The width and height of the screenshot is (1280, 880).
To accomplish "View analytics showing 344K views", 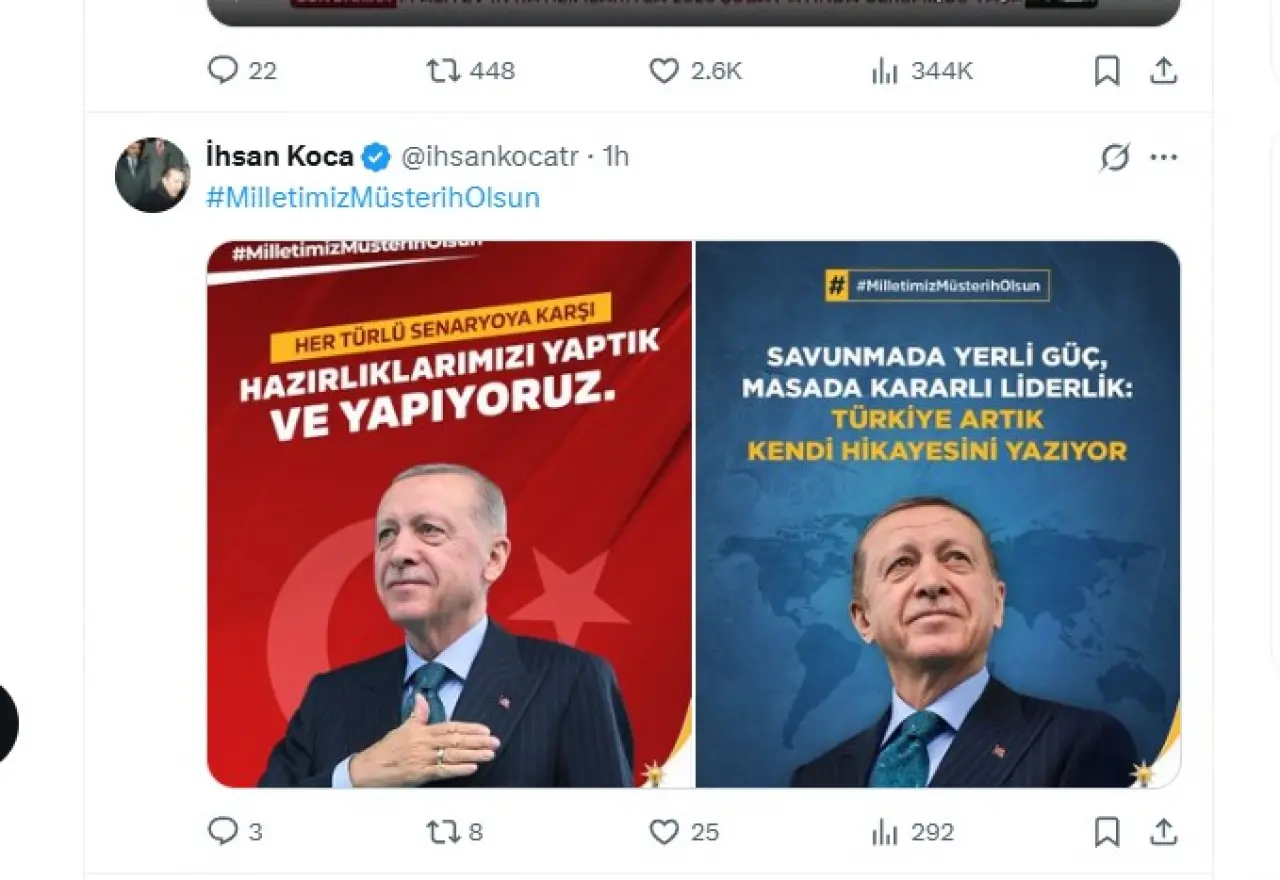I will point(921,70).
